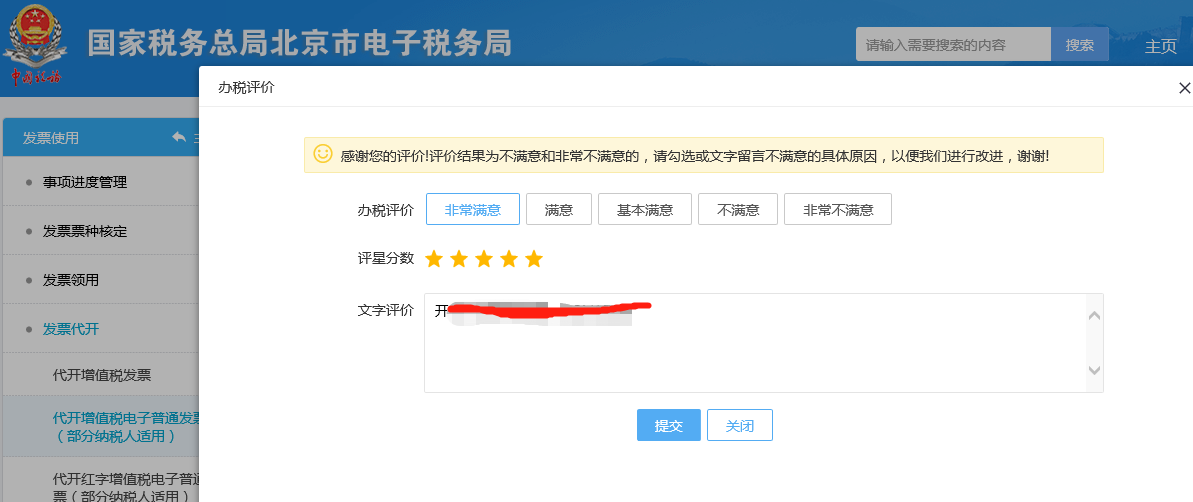Submit the evaluation with 提交
This screenshot has width=1193, height=502.
click(669, 425)
